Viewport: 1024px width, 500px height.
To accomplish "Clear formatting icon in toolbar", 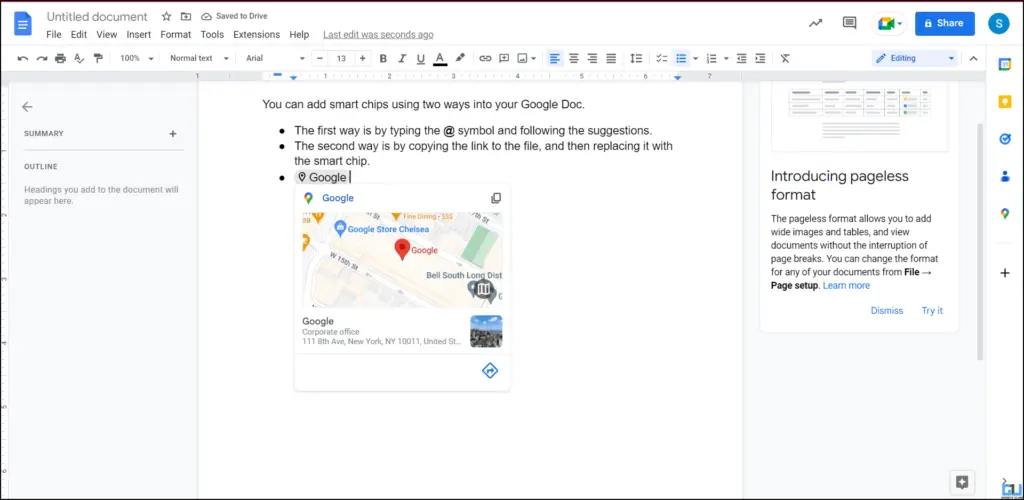I will pos(785,58).
